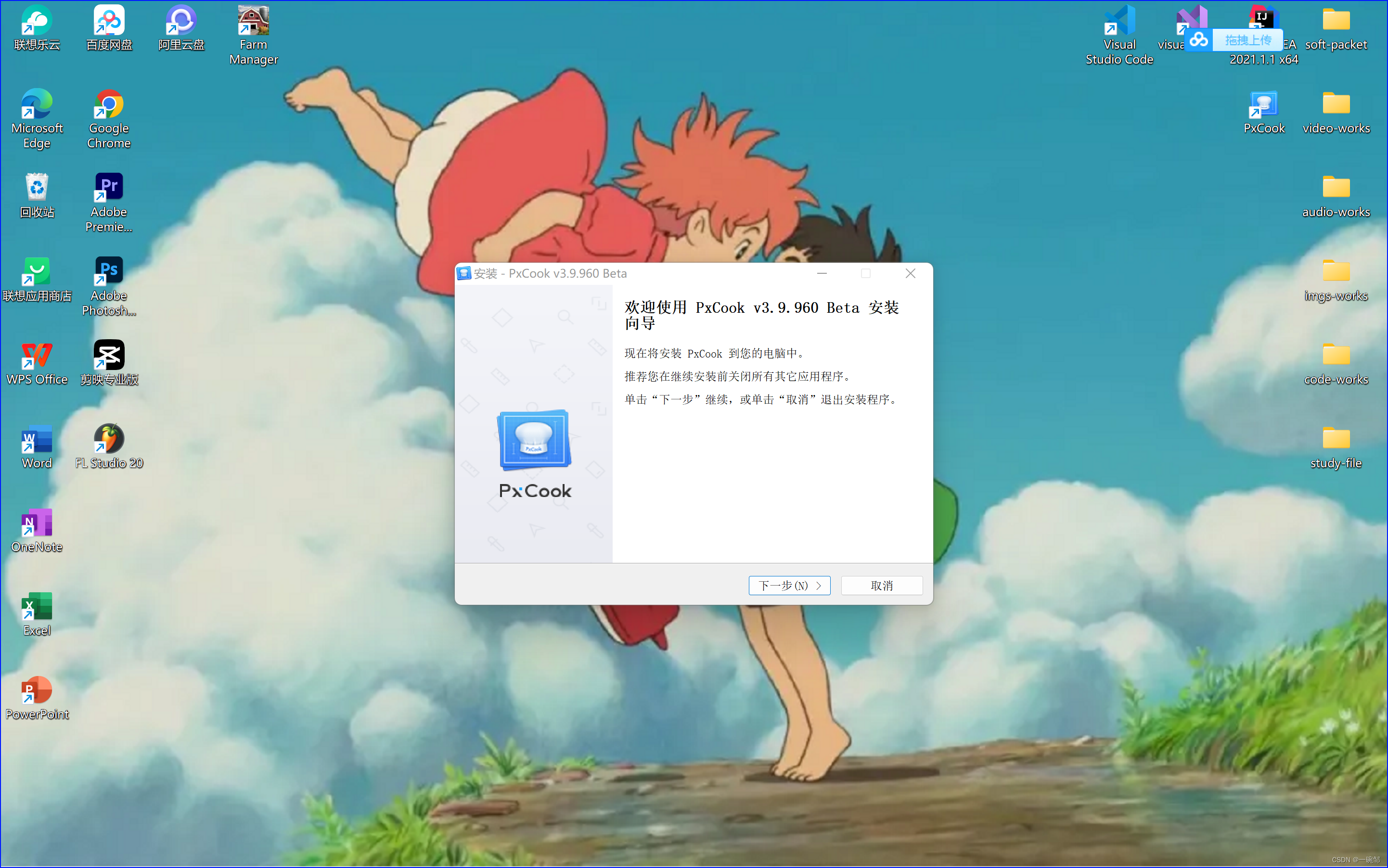The width and height of the screenshot is (1388, 868).
Task: Close the PxCook installer window
Action: (910, 273)
